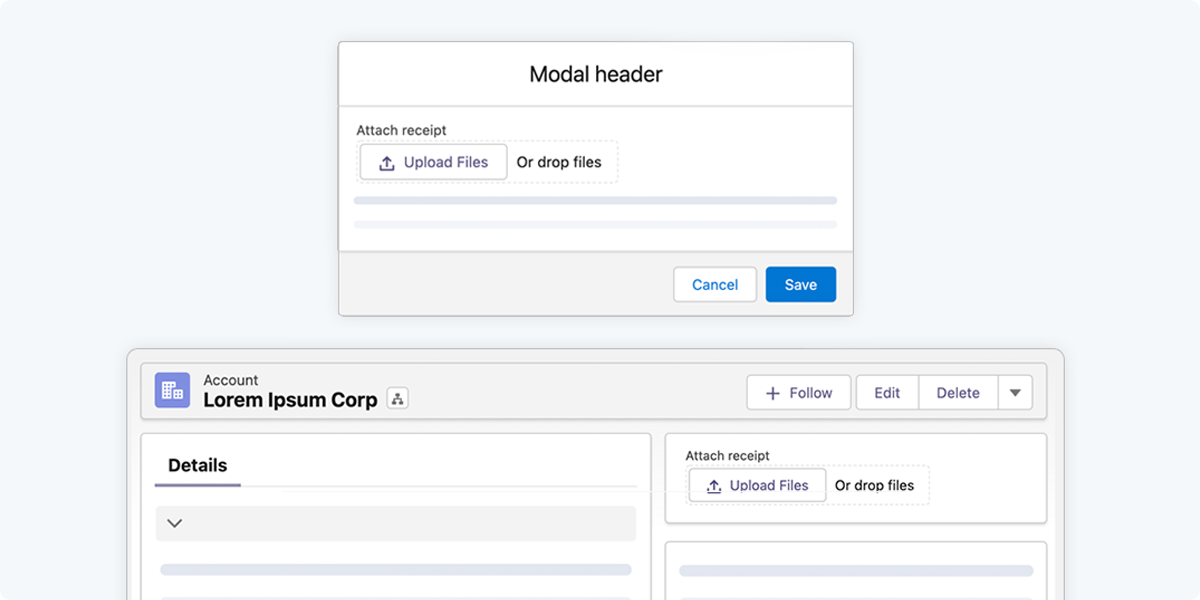Delete the Lorem Ipsum Corp account record
The height and width of the screenshot is (600, 1200).
[957, 392]
